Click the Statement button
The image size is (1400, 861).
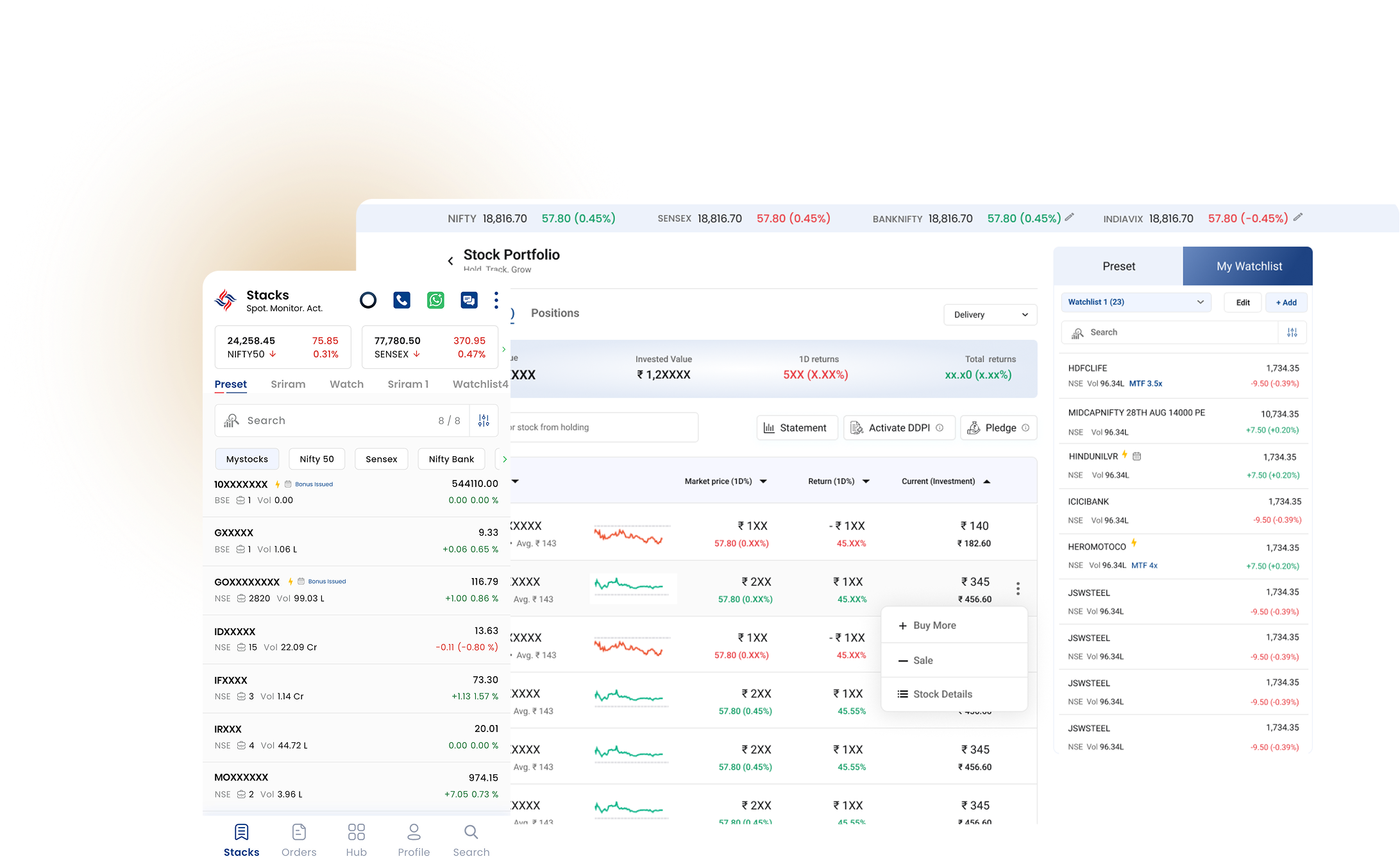click(x=797, y=428)
